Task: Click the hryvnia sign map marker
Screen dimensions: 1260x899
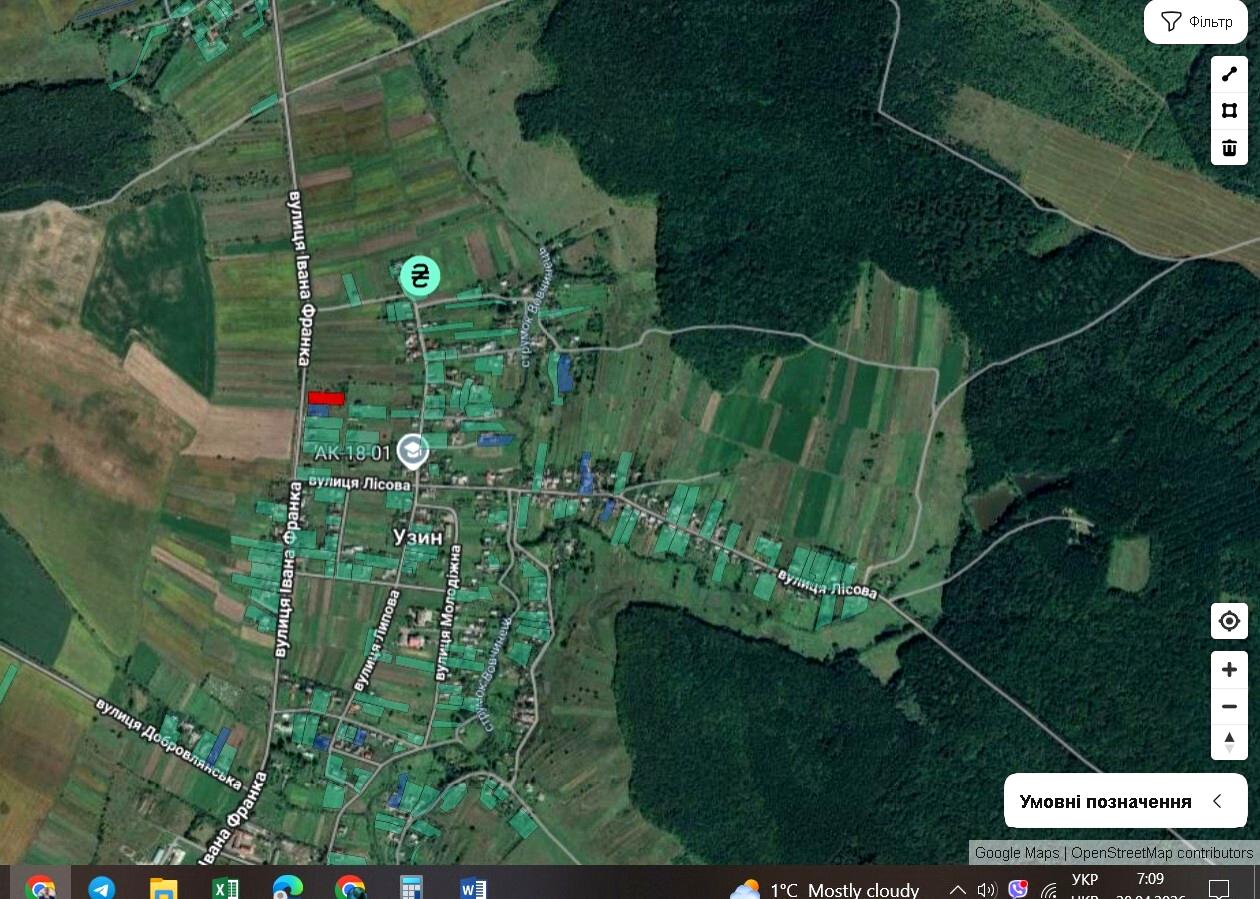Action: coord(420,276)
